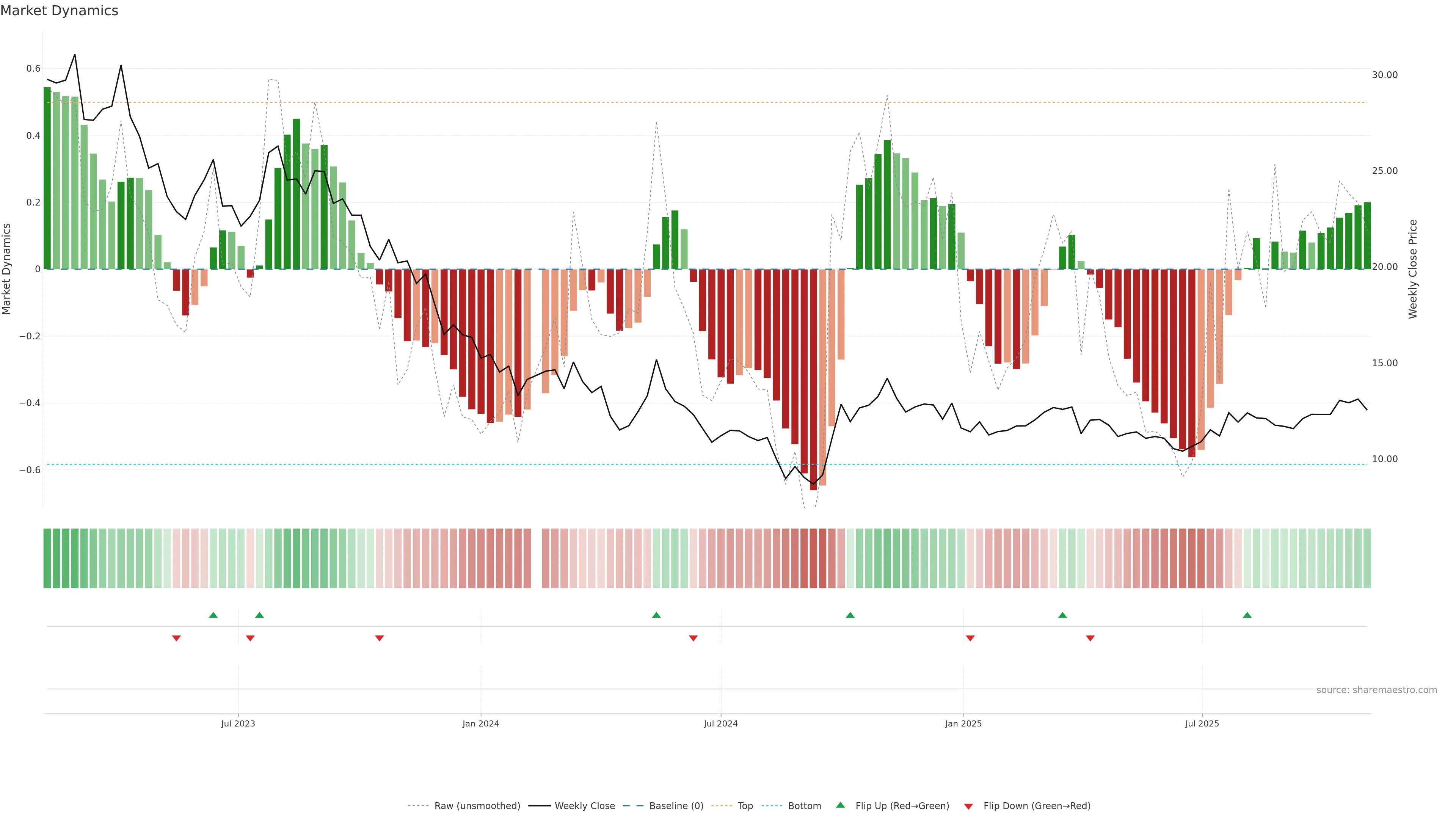Click the first red flip-down marker

point(176,638)
